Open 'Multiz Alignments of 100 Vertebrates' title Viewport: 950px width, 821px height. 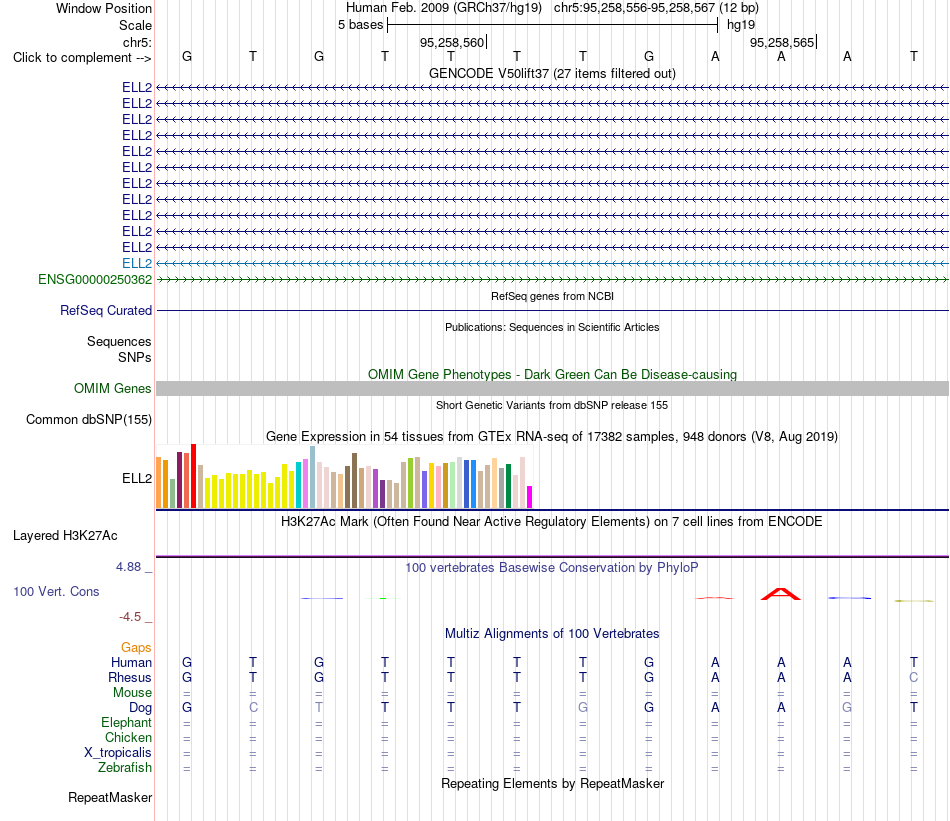pos(552,634)
